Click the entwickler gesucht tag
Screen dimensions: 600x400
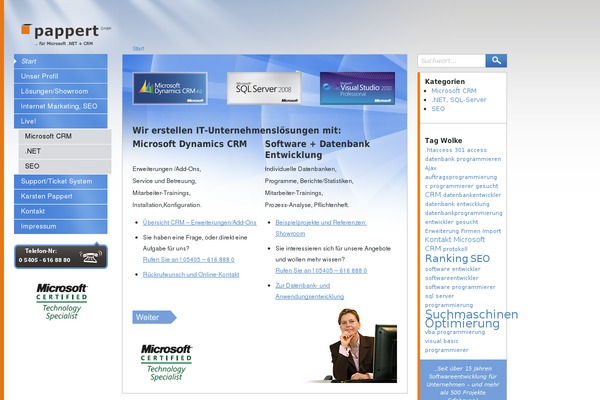pos(452,222)
